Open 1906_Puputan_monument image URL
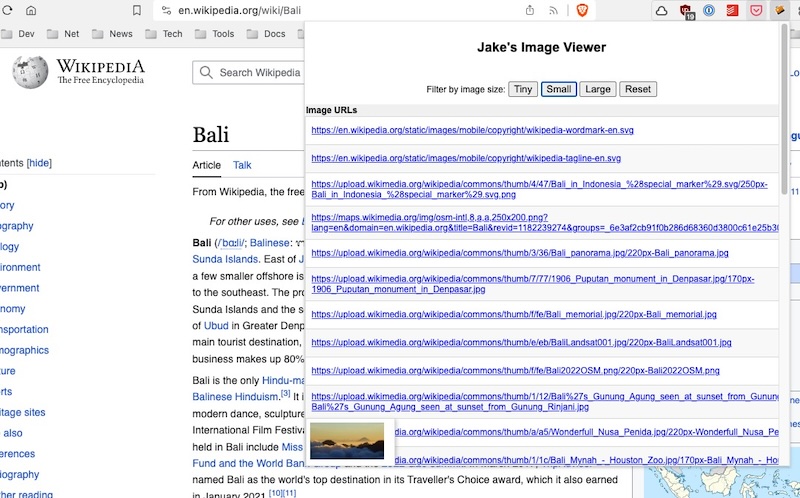 [x=533, y=284]
